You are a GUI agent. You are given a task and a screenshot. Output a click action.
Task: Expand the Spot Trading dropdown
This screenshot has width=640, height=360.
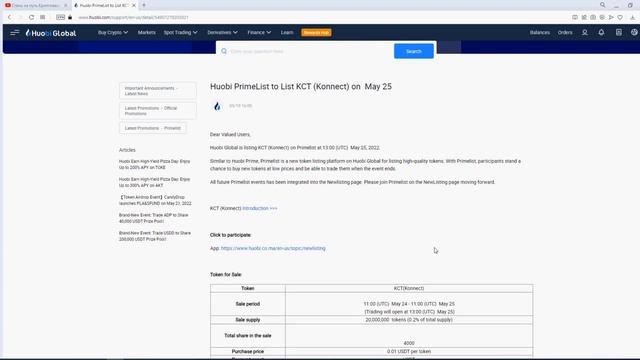point(180,32)
